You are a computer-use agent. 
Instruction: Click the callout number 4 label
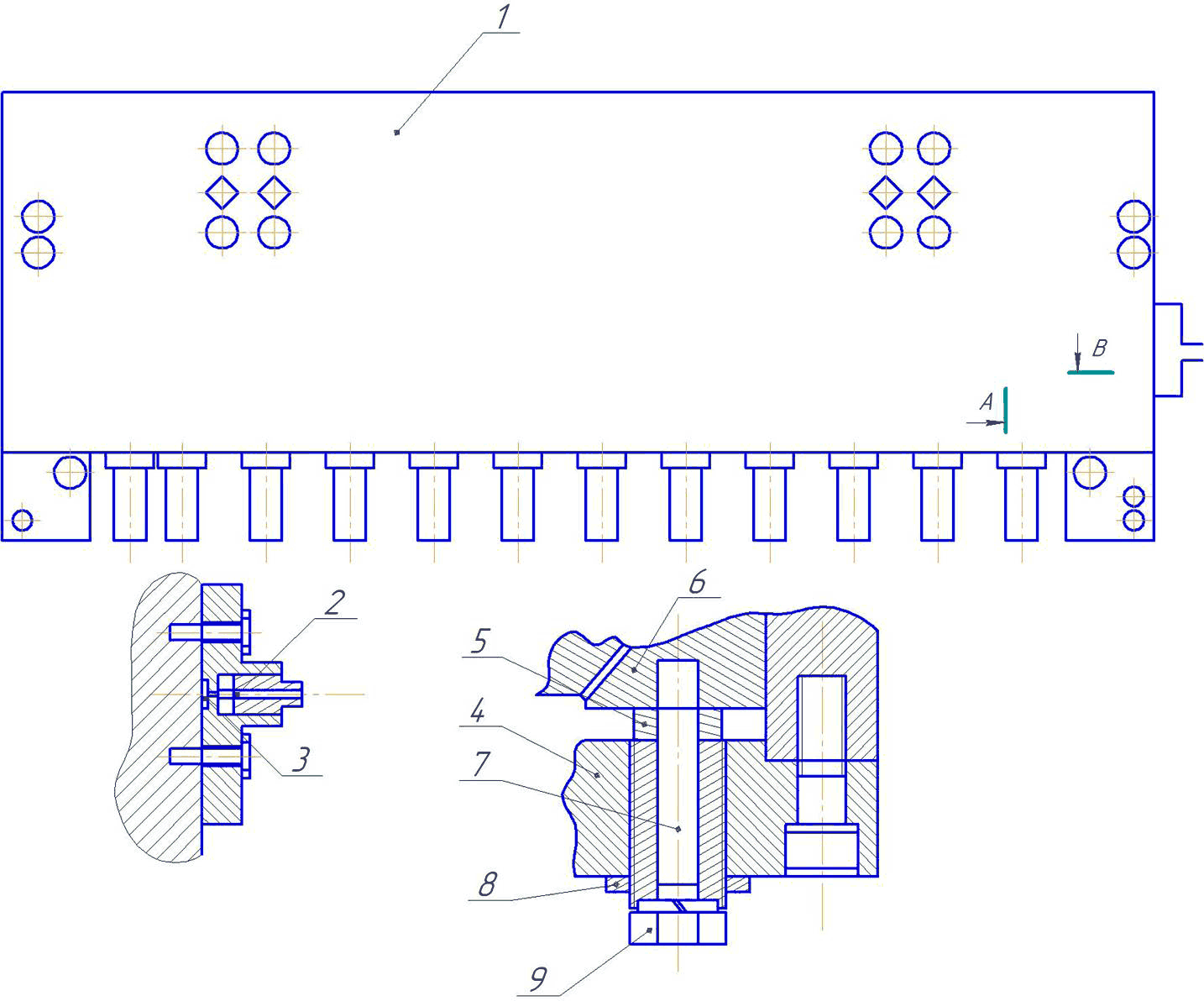pyautogui.click(x=477, y=712)
